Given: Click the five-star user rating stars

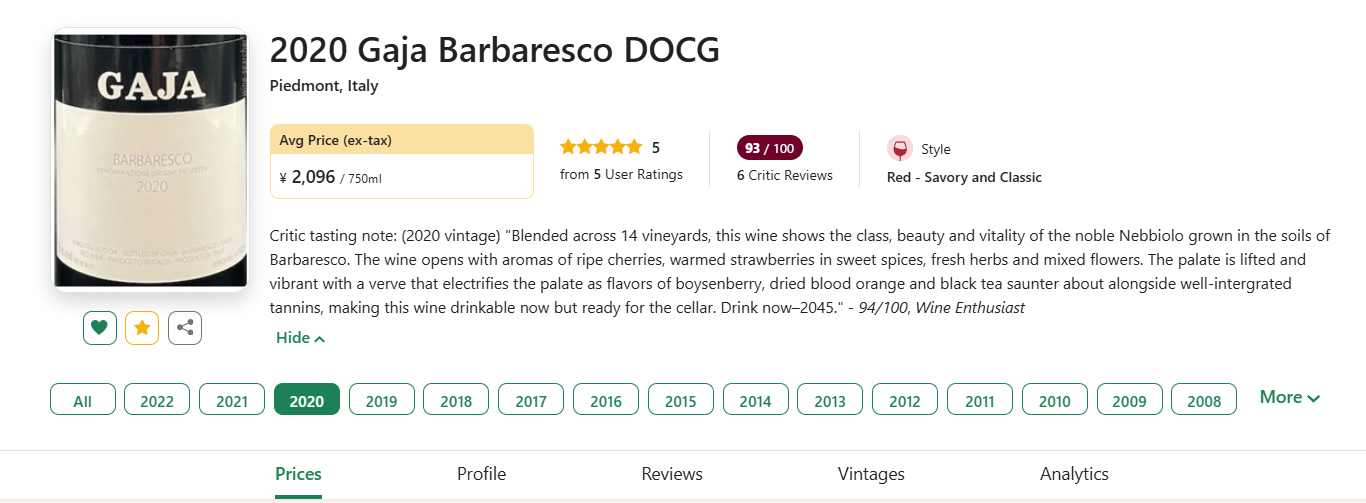Looking at the screenshot, I should [x=601, y=147].
